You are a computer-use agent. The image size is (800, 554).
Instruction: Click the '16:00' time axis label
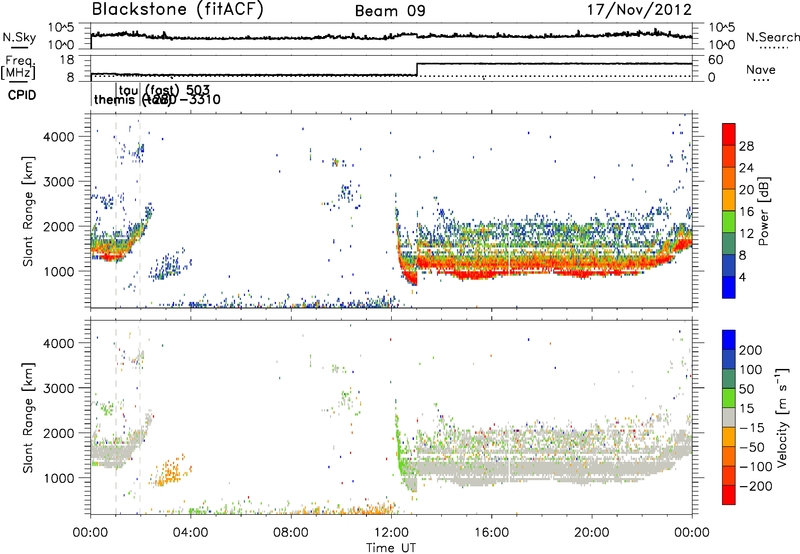[491, 533]
